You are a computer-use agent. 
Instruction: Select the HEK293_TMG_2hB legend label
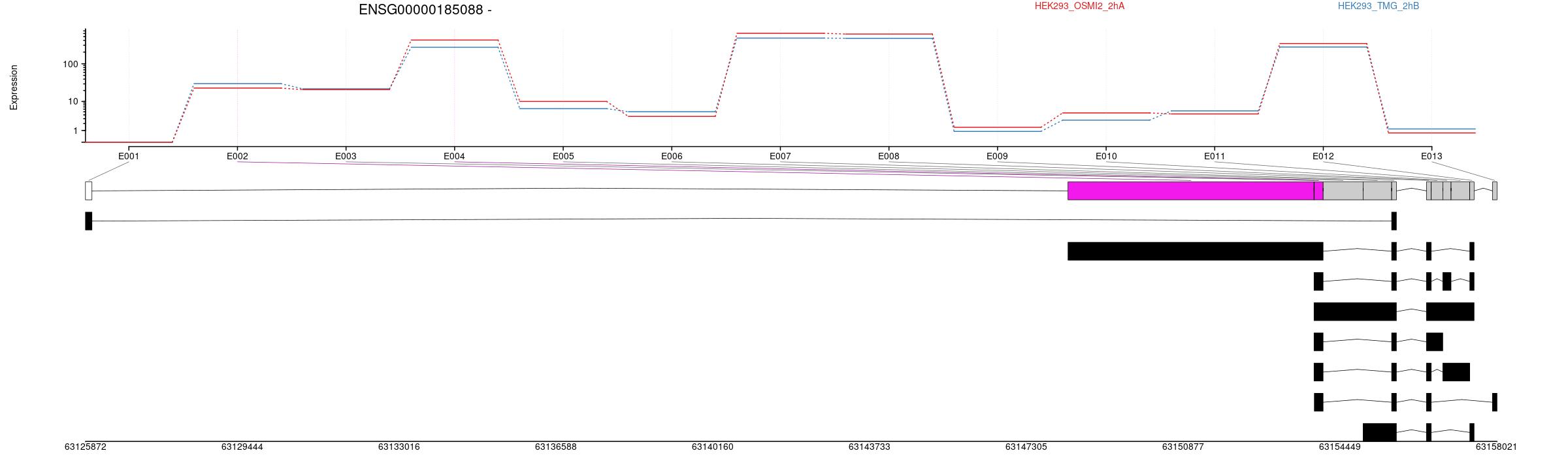pyautogui.click(x=1378, y=7)
